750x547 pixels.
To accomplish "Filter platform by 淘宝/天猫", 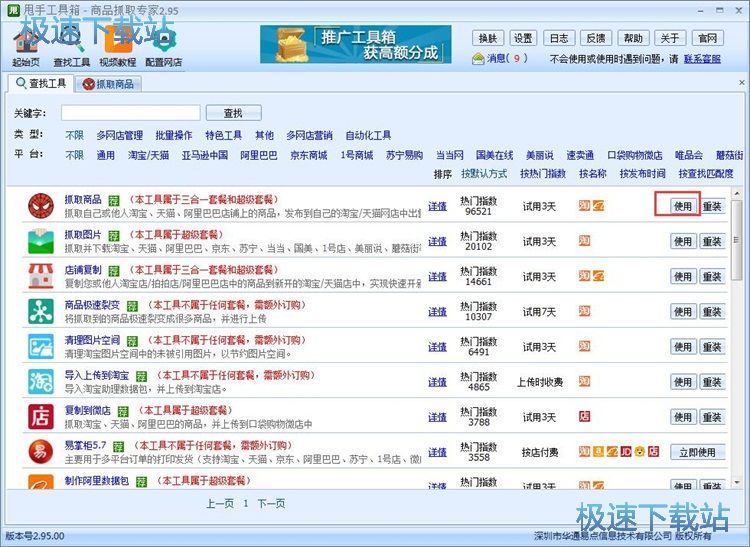I will (148, 155).
